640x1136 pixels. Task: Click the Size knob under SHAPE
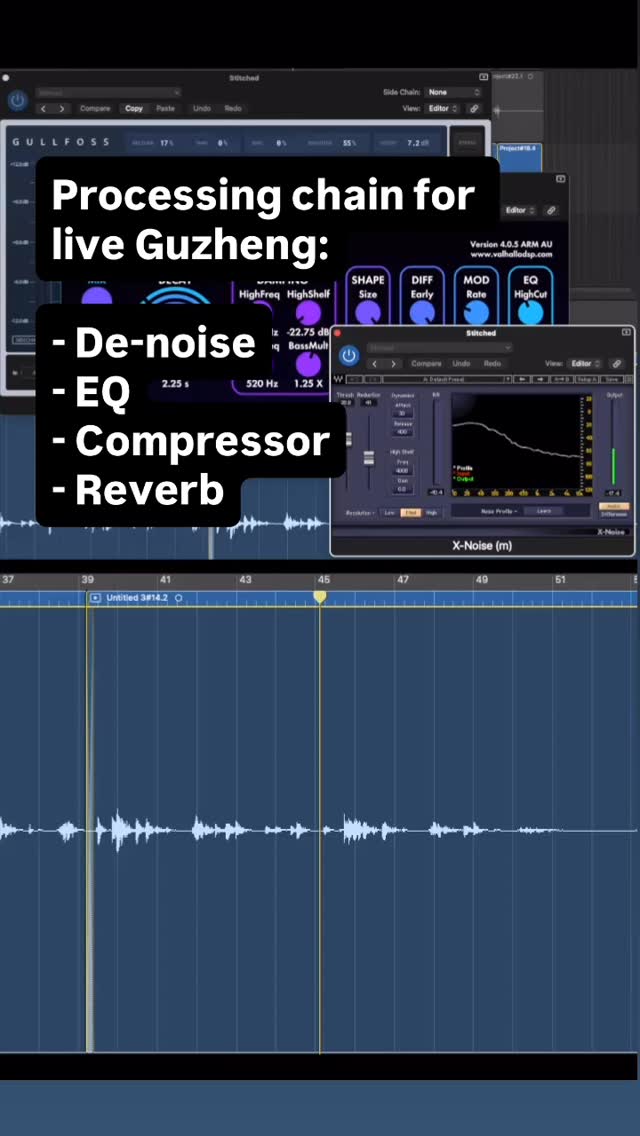point(368,312)
